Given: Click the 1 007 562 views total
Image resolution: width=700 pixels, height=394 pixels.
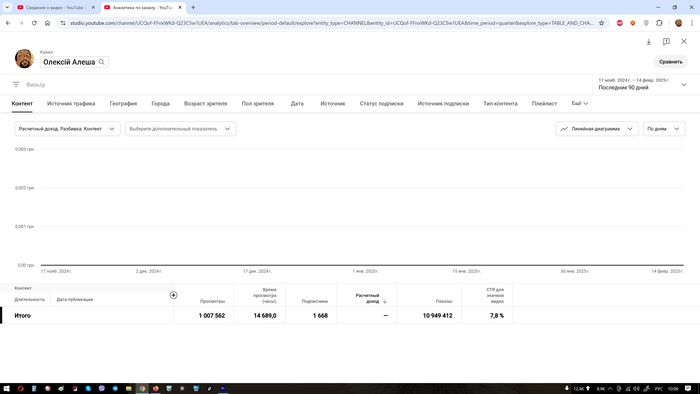Looking at the screenshot, I should [x=212, y=315].
